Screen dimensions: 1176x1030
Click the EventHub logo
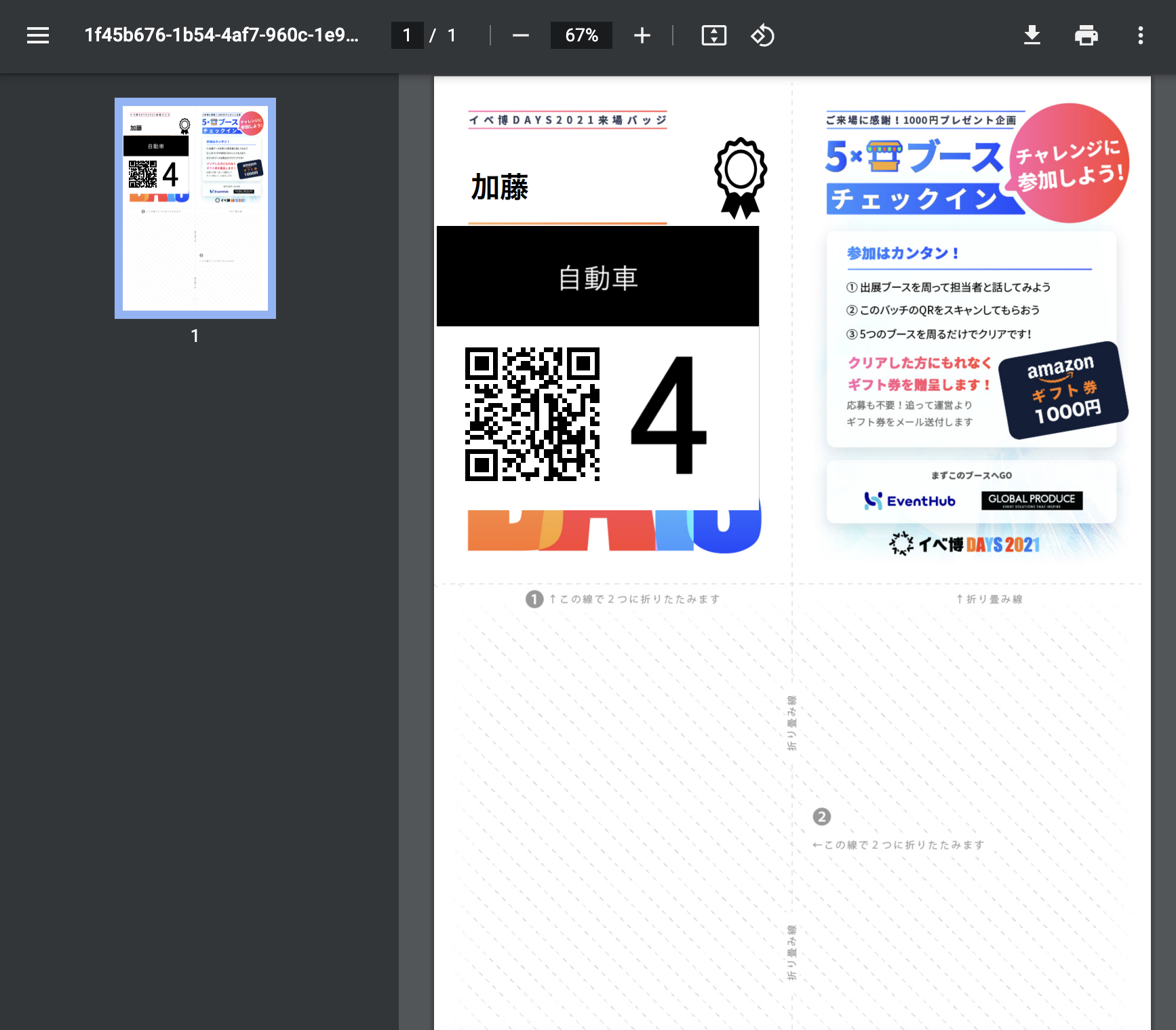909,501
